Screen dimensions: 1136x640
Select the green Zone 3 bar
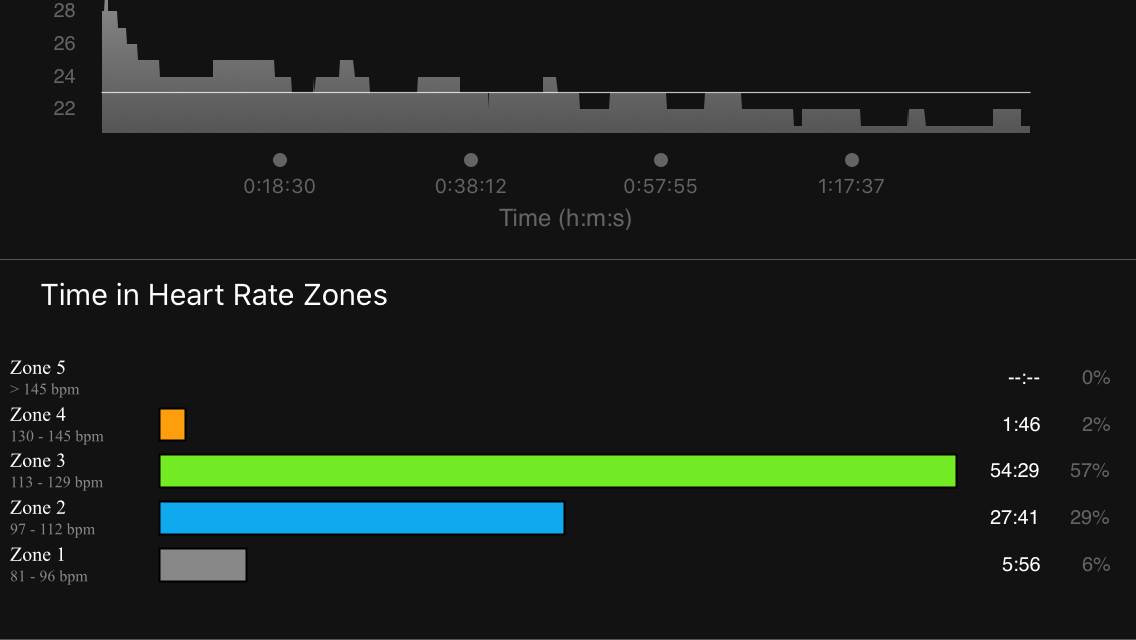point(557,471)
